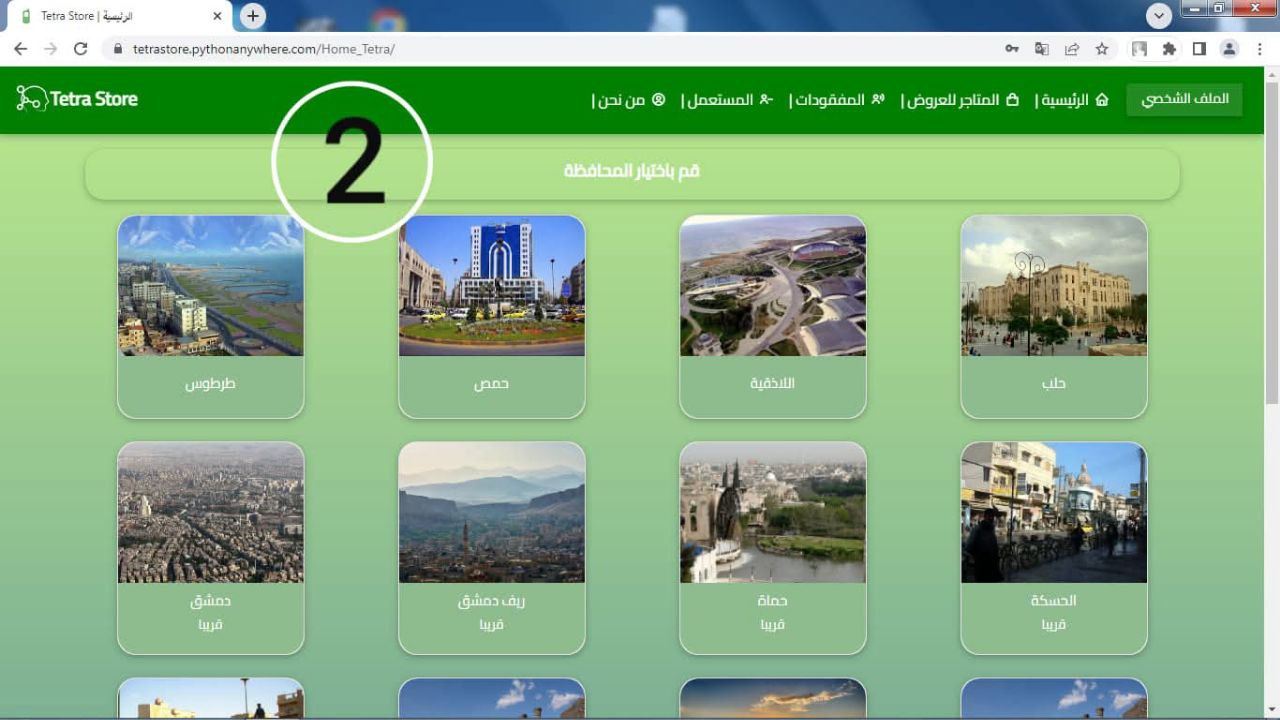Bookmark this page with the star icon
The image size is (1280, 720).
1102,48
